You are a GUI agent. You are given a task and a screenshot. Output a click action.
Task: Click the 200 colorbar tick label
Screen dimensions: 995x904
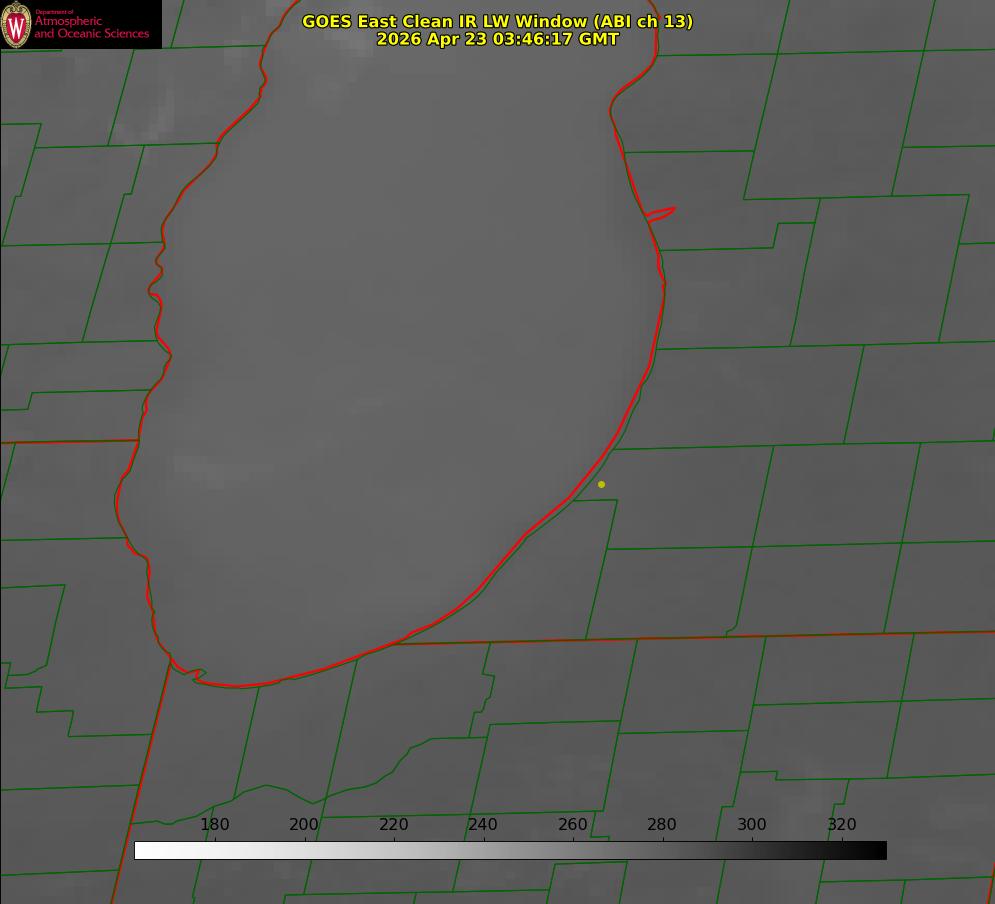coord(304,824)
